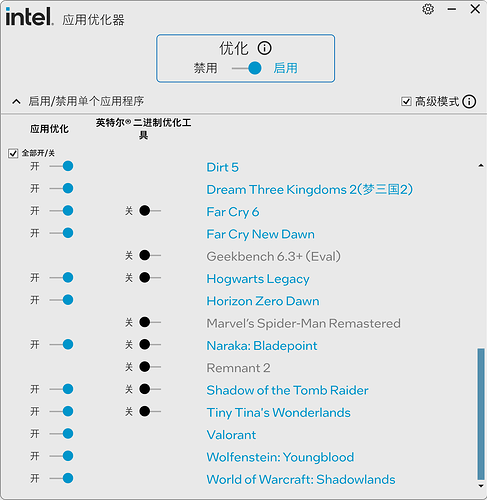Open the Valorant link
The width and height of the screenshot is (487, 500).
231,435
